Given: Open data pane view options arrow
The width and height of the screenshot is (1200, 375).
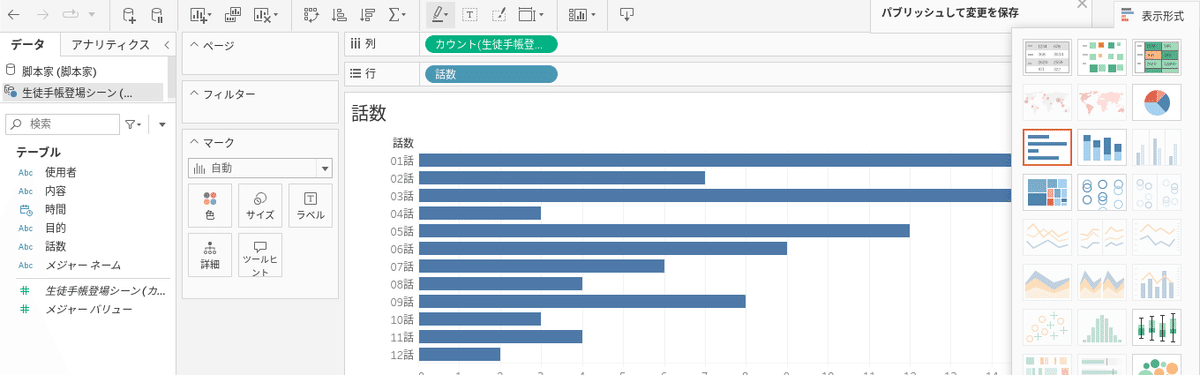Looking at the screenshot, I should (162, 125).
